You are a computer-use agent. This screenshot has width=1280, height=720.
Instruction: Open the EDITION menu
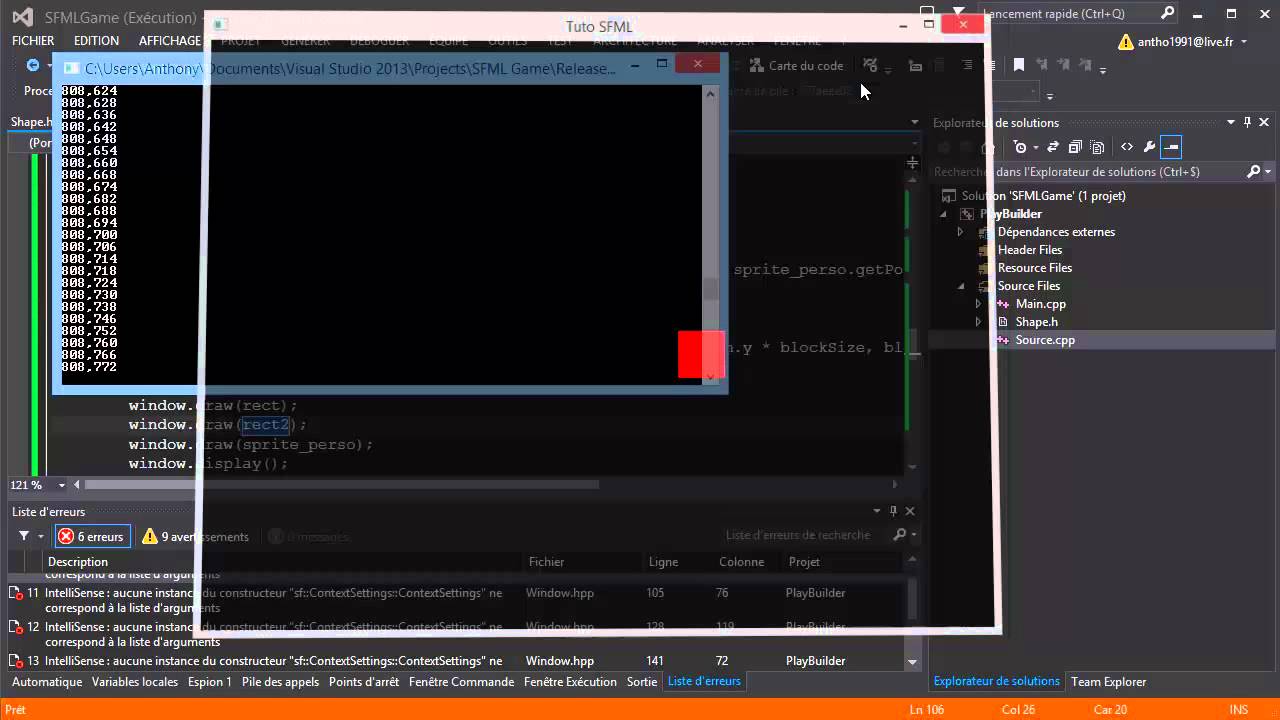[x=96, y=41]
